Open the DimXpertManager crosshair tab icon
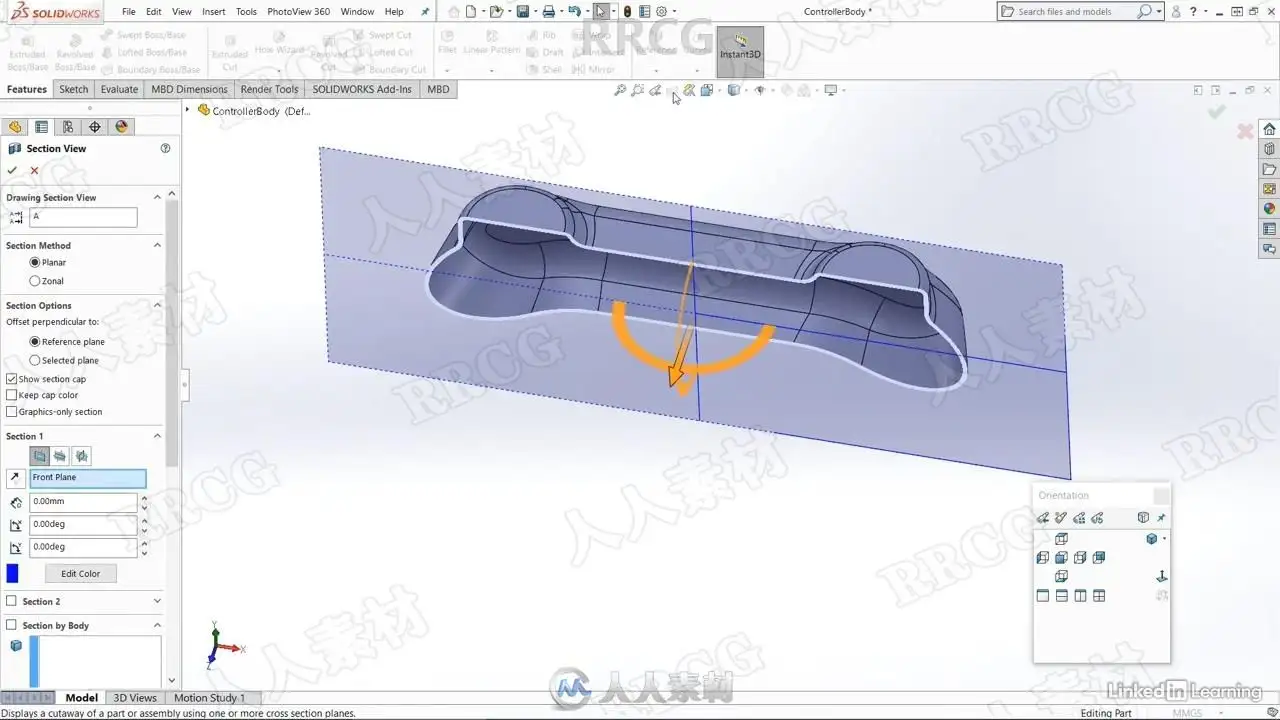Image resolution: width=1280 pixels, height=720 pixels. click(x=95, y=127)
